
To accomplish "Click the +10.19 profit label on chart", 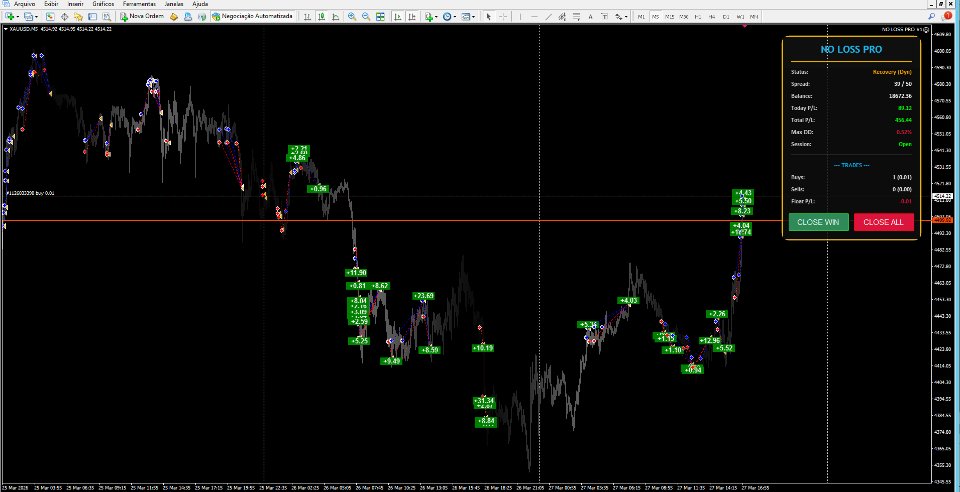I will coord(482,348).
